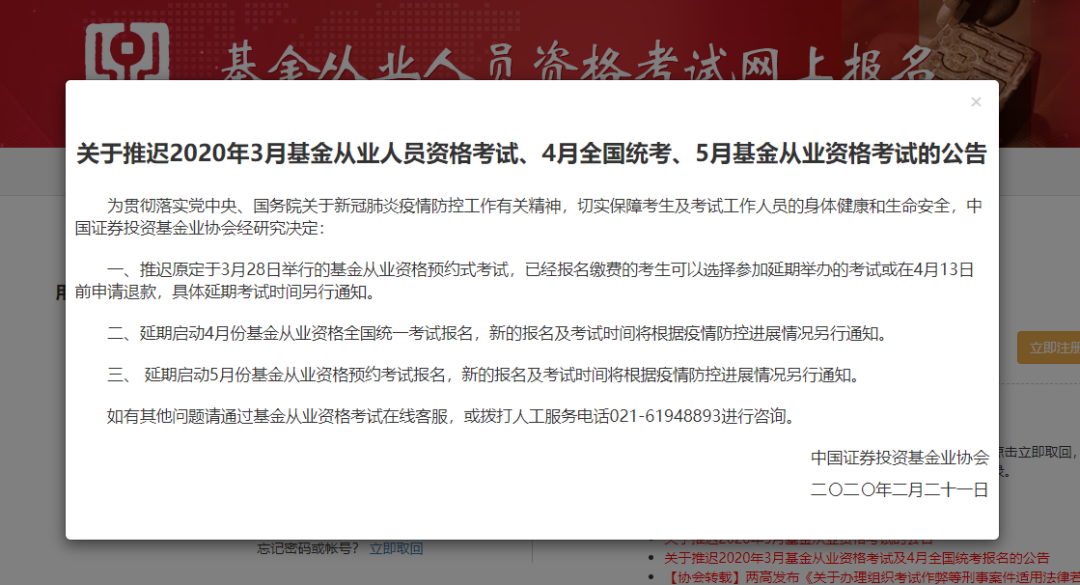Click the date 二〇二〇年二月二十一日
The width and height of the screenshot is (1080, 585).
[x=899, y=489]
